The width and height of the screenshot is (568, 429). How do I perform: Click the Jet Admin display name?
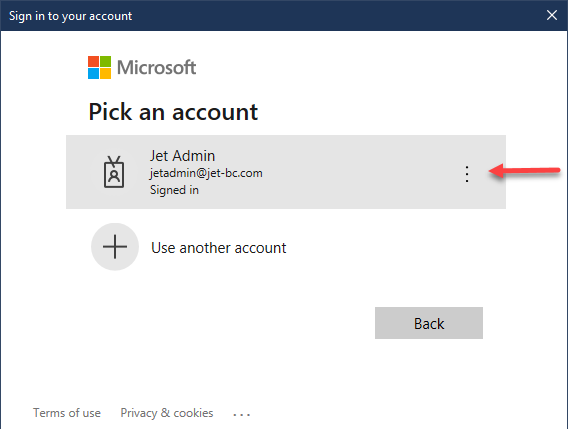(x=183, y=156)
